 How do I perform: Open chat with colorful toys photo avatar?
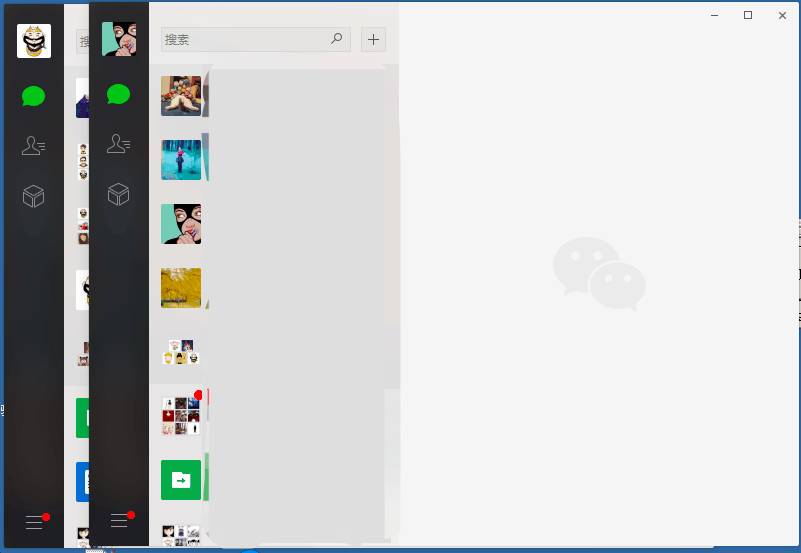tap(181, 96)
